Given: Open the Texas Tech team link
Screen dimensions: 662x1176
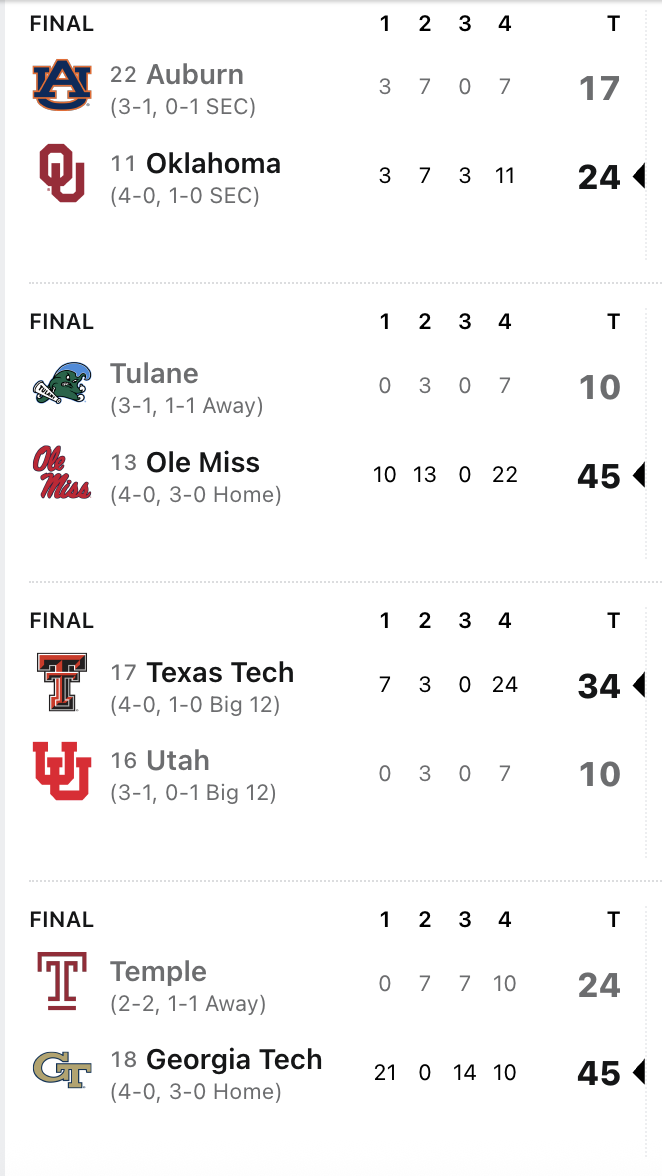Looking at the screenshot, I should (x=220, y=672).
